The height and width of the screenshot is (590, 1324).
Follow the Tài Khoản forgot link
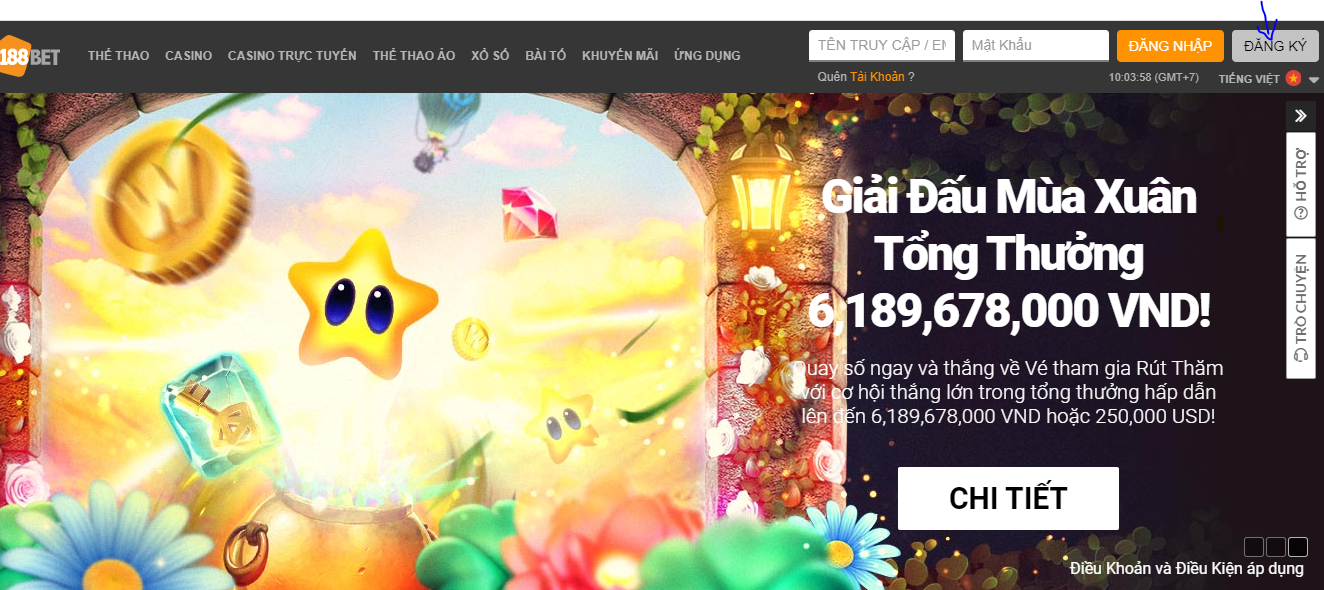pos(877,77)
